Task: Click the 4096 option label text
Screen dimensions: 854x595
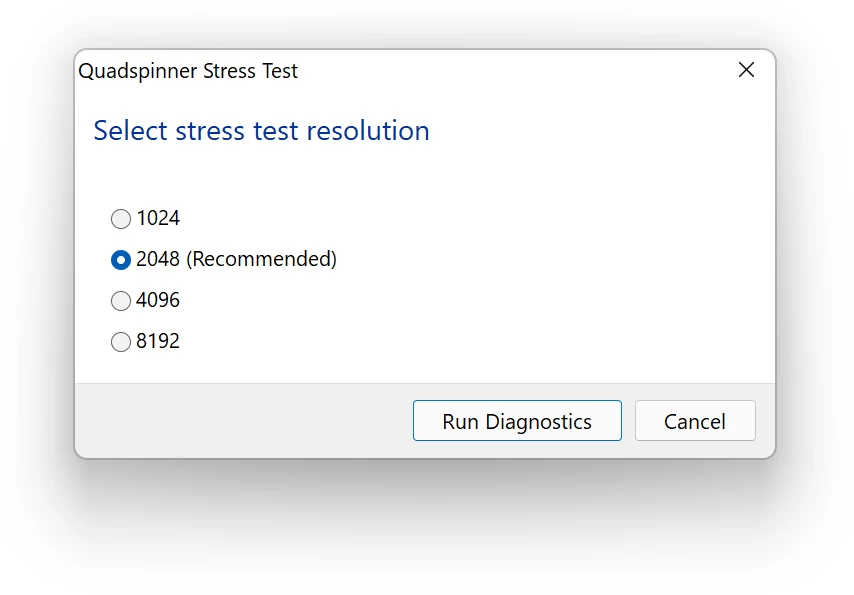Action: (158, 300)
